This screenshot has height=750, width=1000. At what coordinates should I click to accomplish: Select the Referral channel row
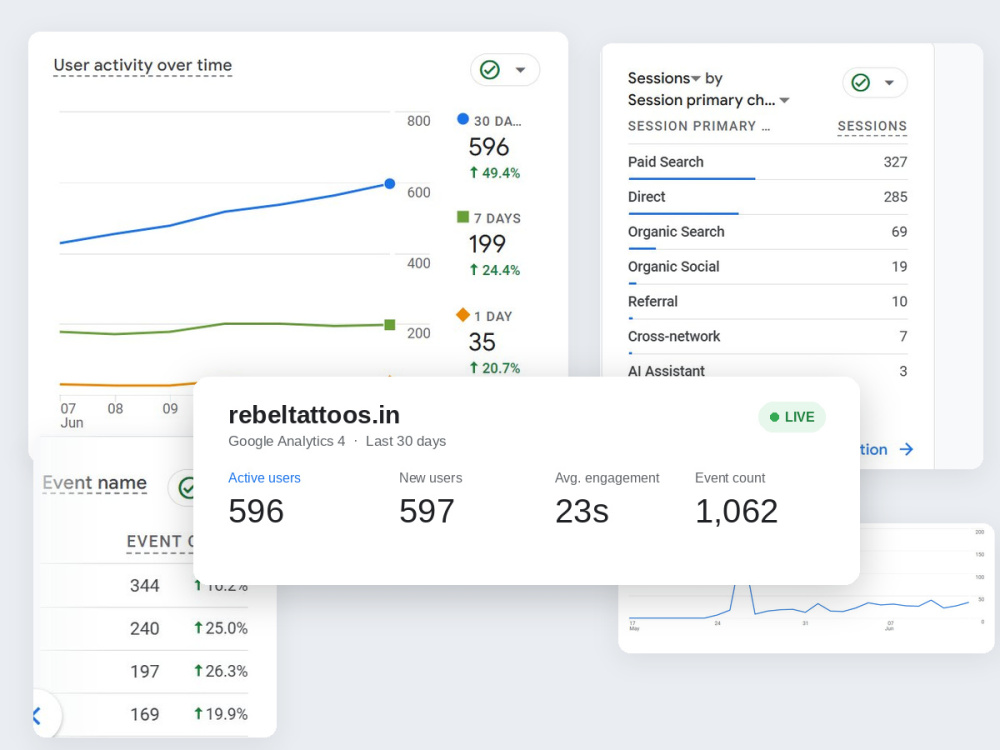coord(767,302)
